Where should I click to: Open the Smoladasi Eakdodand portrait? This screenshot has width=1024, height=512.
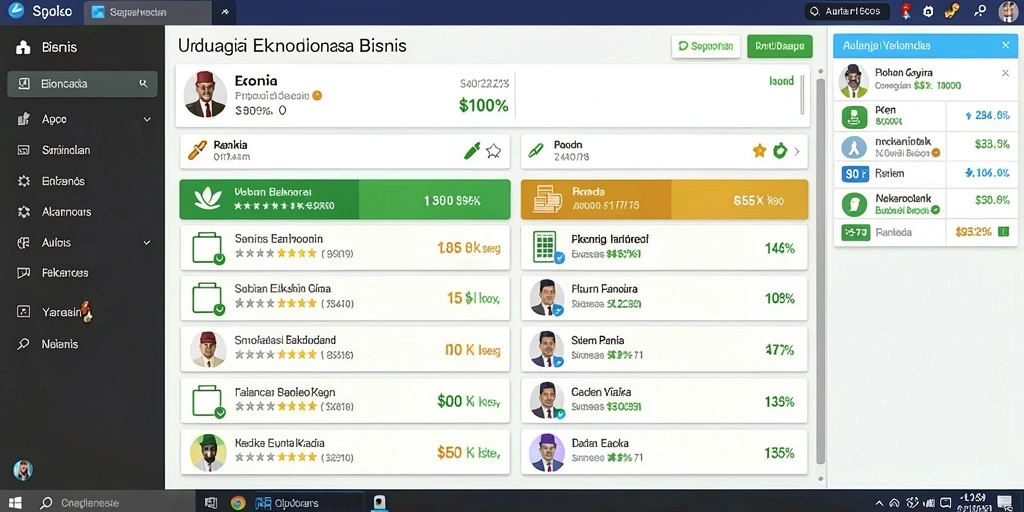[x=208, y=349]
